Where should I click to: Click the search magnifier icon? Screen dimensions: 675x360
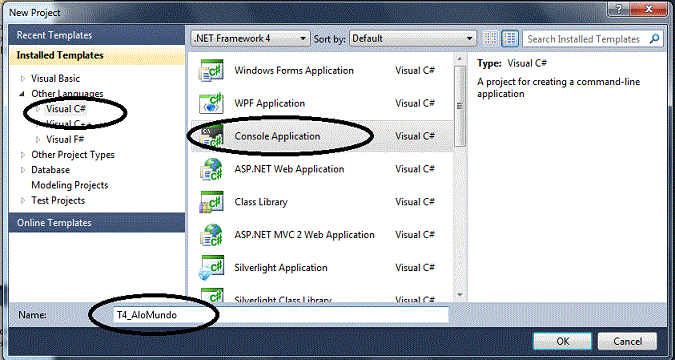[x=653, y=39]
